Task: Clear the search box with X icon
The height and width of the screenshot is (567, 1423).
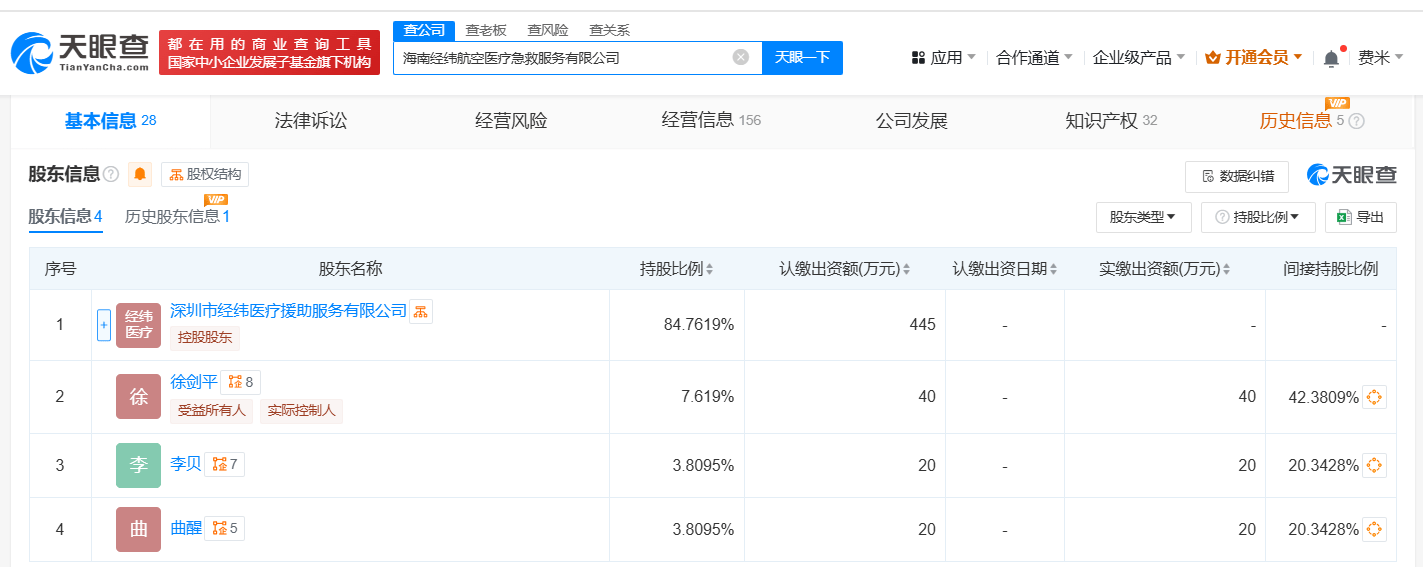Action: pyautogui.click(x=741, y=57)
